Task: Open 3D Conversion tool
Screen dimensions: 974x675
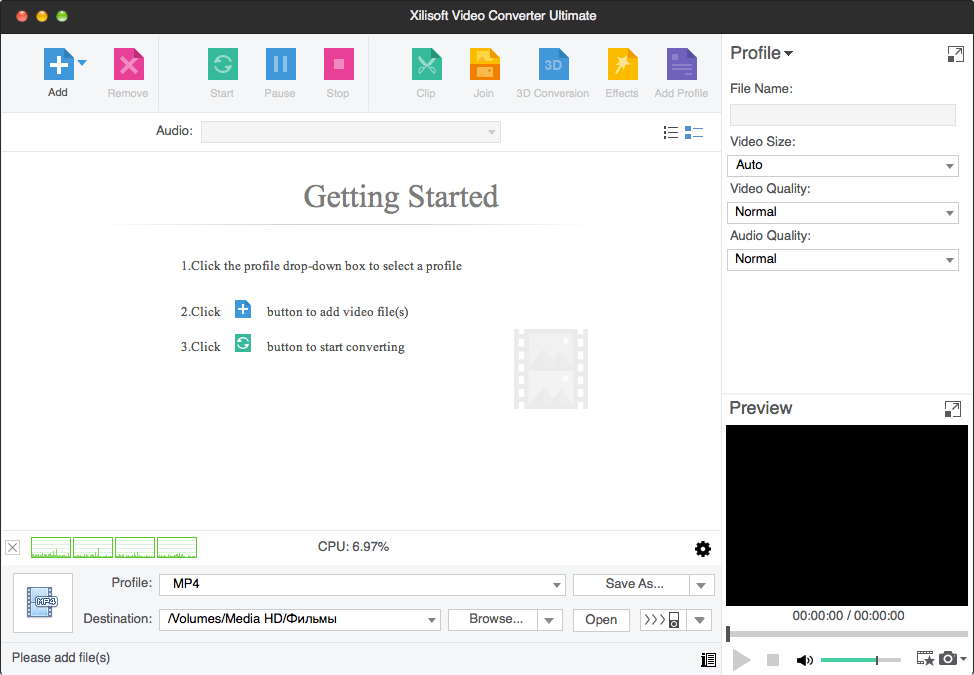Action: click(553, 64)
